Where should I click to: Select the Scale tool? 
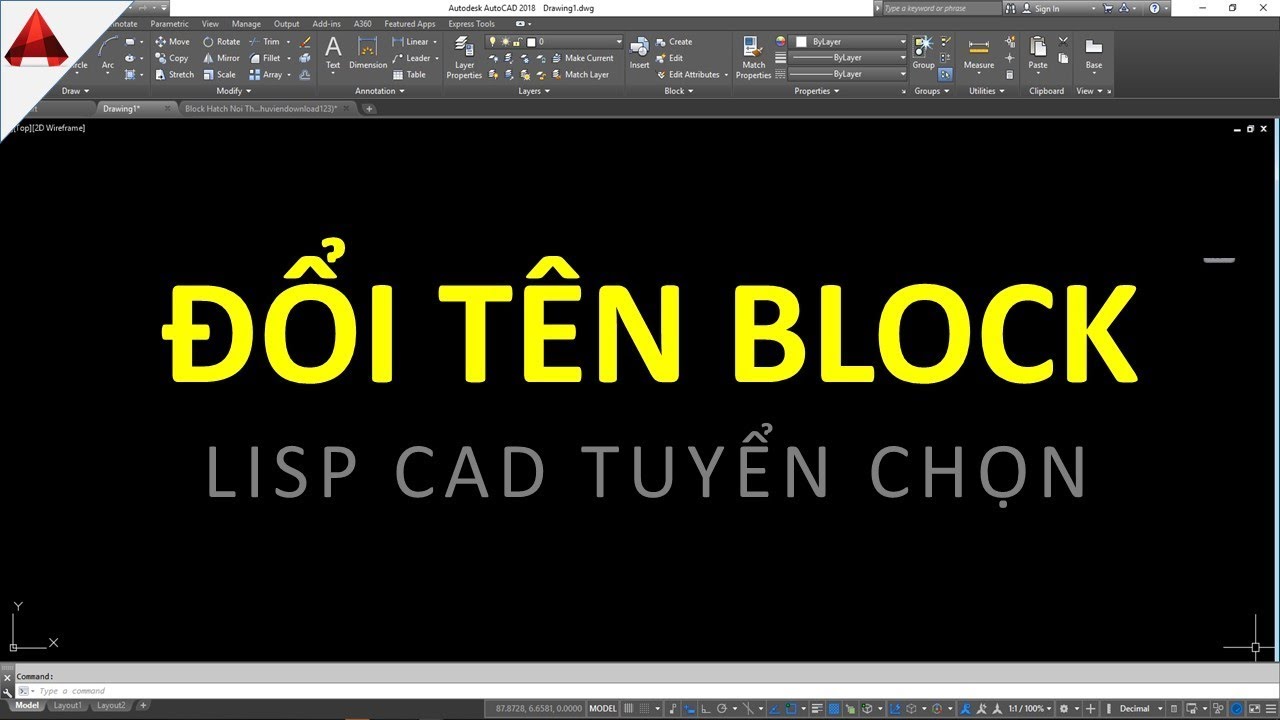[x=219, y=74]
